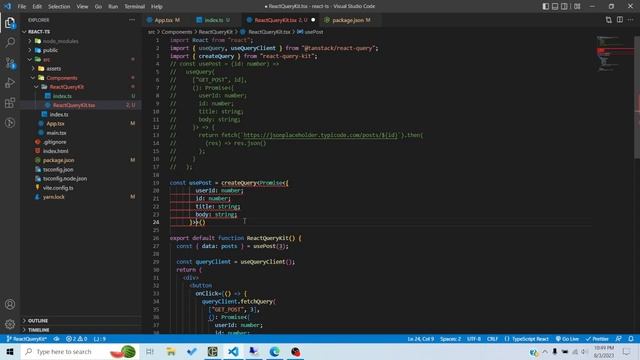Open the Edit menu
This screenshot has height=360, width=640.
click(37, 7)
